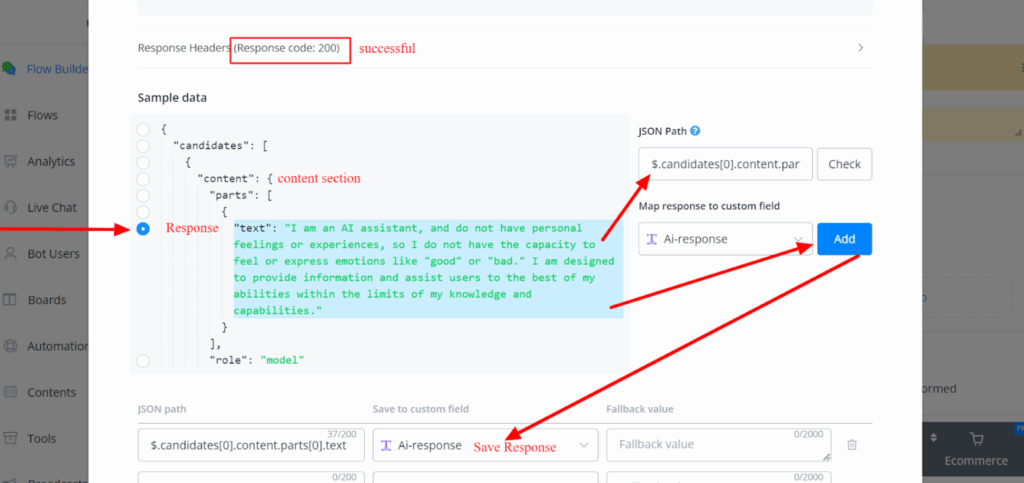1024x483 pixels.
Task: Open the Flows sidebar icon
Action: (10, 115)
